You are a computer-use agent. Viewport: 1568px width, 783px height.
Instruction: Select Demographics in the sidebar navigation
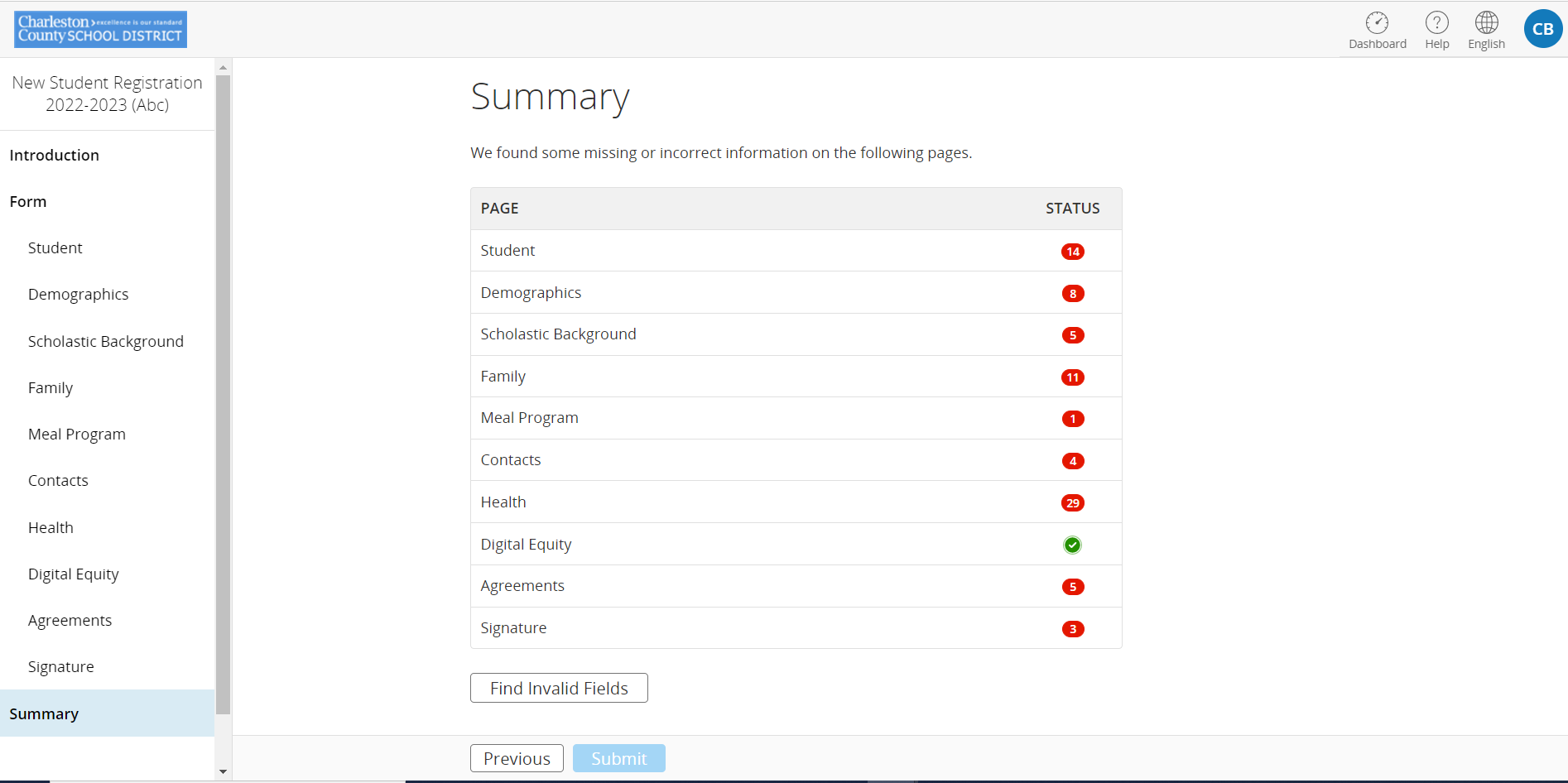pyautogui.click(x=79, y=295)
